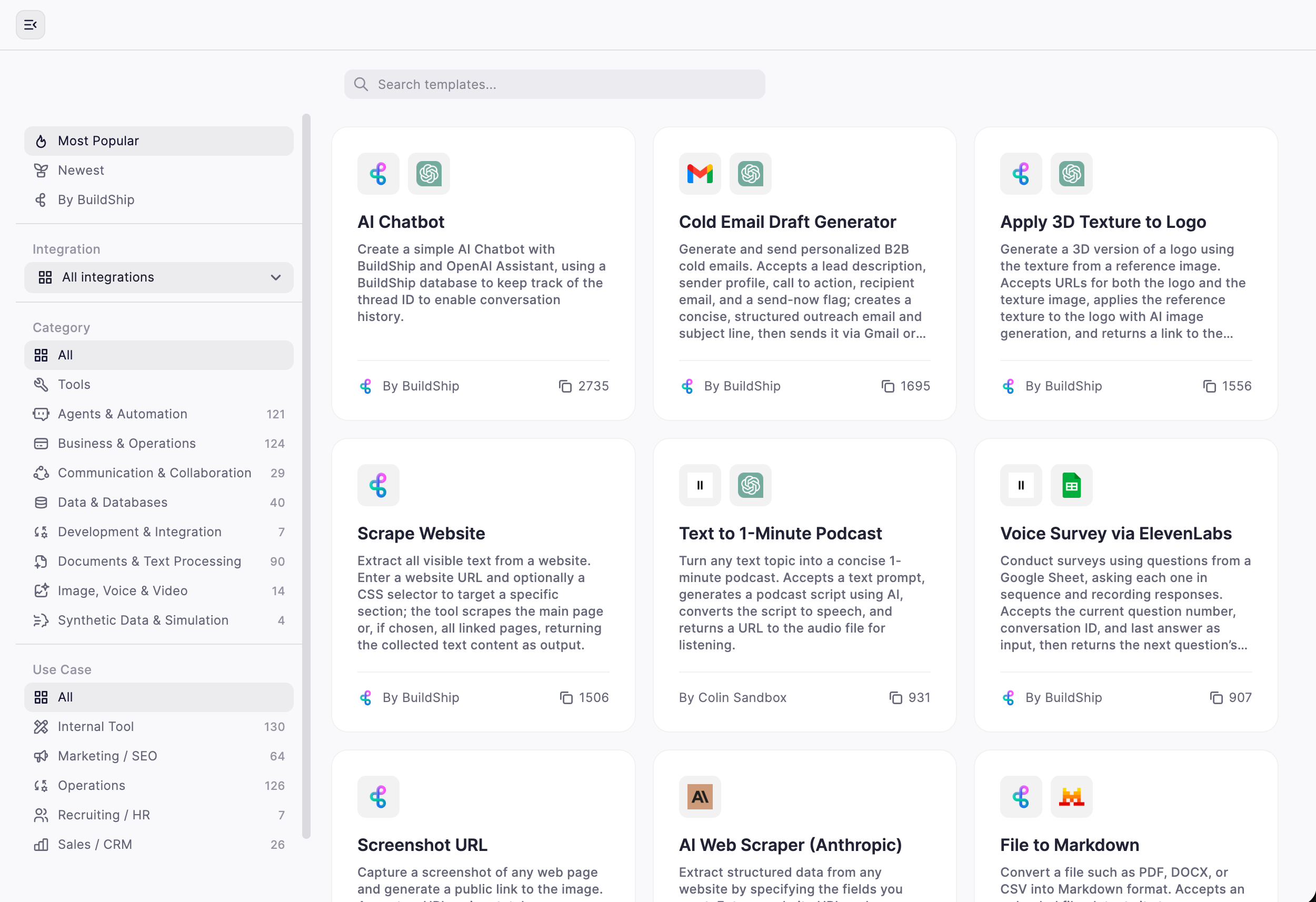Image resolution: width=1316 pixels, height=902 pixels.
Task: Filter by Internal Tool use case
Action: (x=158, y=726)
